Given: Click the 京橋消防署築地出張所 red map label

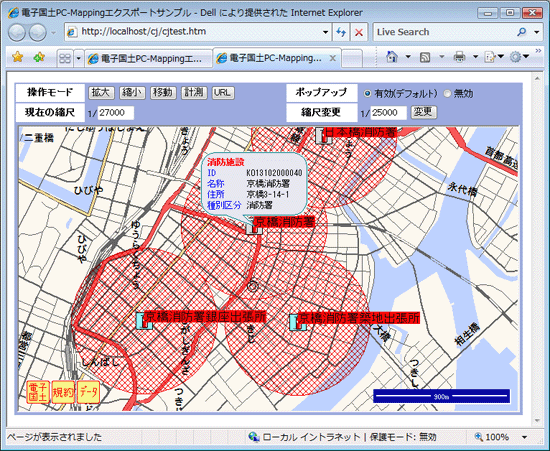Looking at the screenshot, I should (x=358, y=318).
